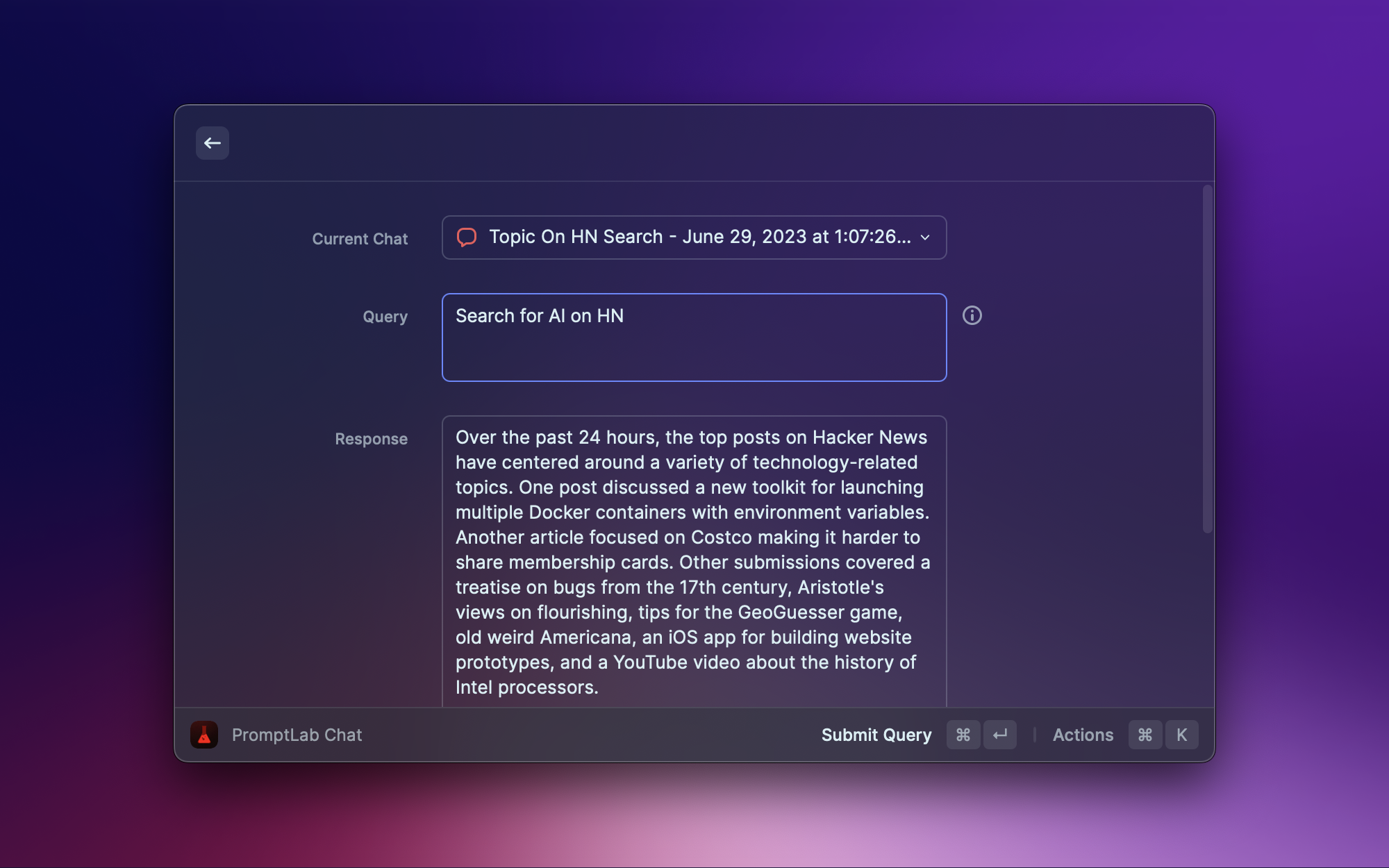
Task: Click the back arrow button
Action: click(x=213, y=143)
